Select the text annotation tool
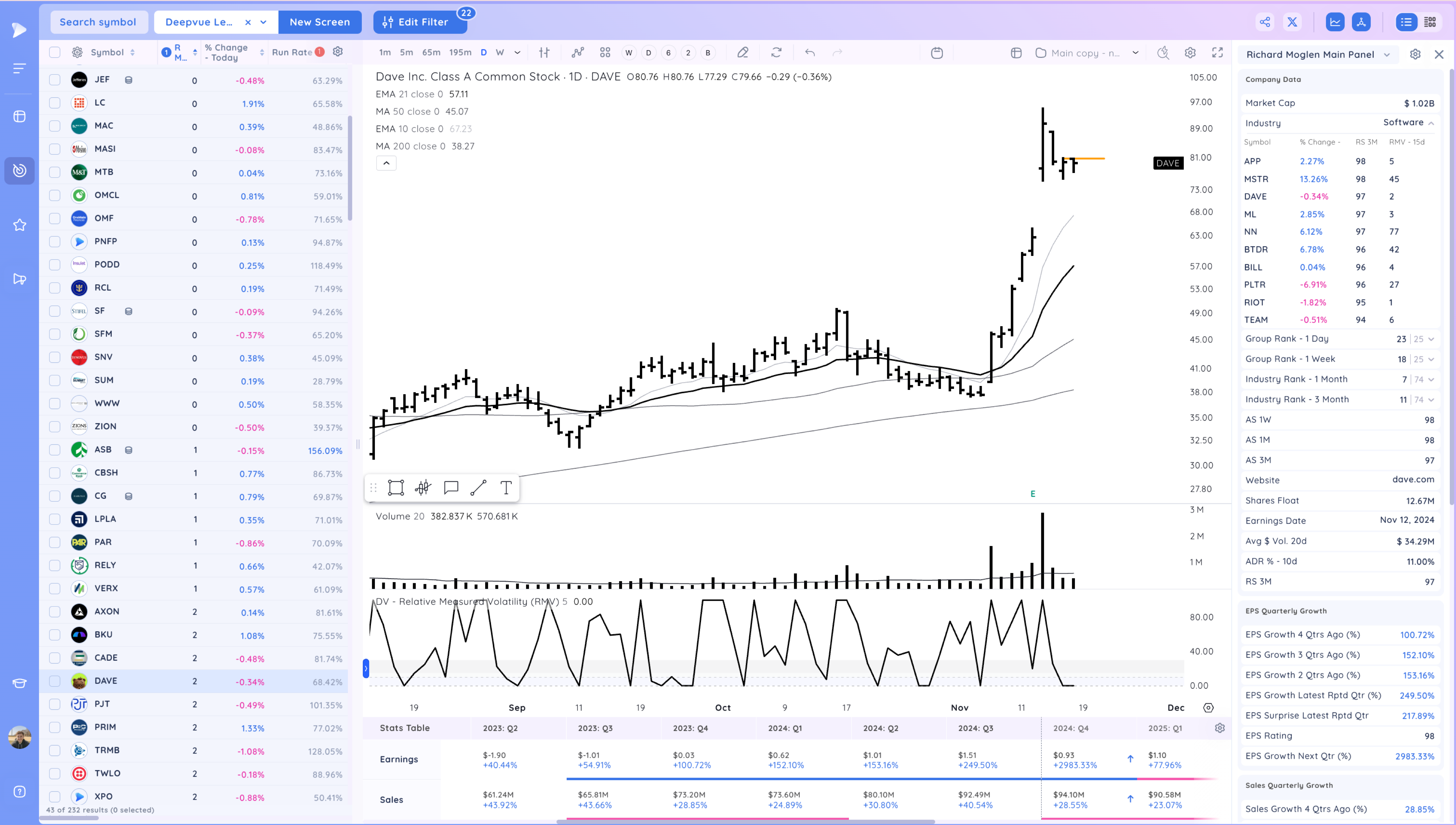The width and height of the screenshot is (1456, 825). pos(506,487)
